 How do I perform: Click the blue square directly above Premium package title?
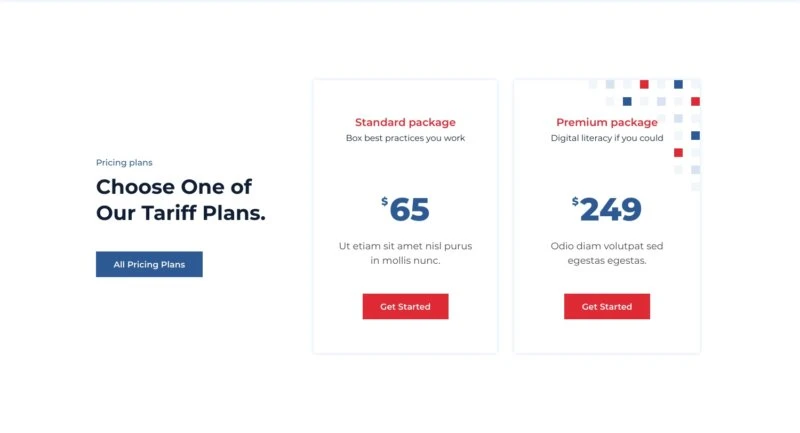627,101
